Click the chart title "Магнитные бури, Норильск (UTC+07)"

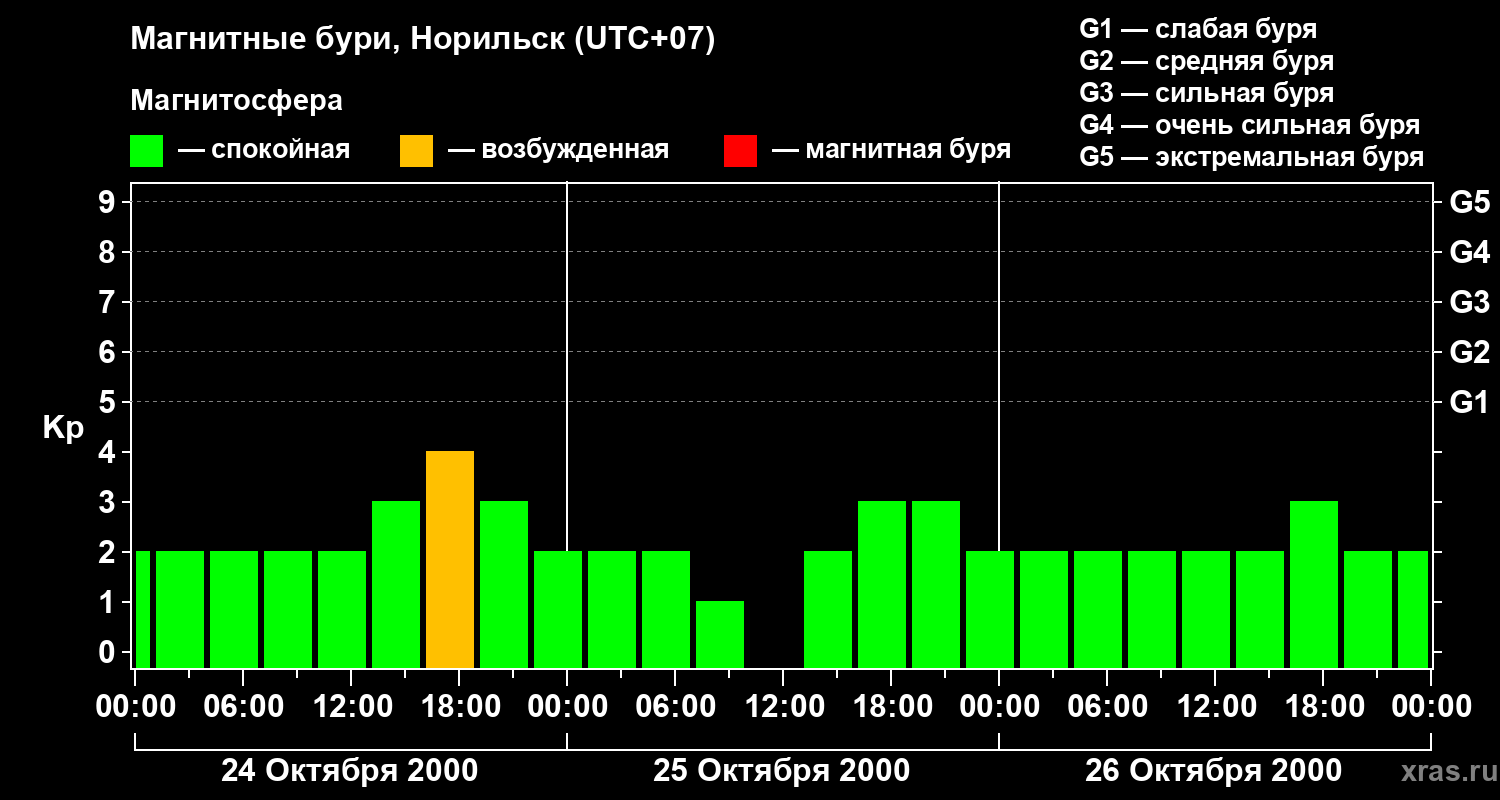(x=423, y=40)
